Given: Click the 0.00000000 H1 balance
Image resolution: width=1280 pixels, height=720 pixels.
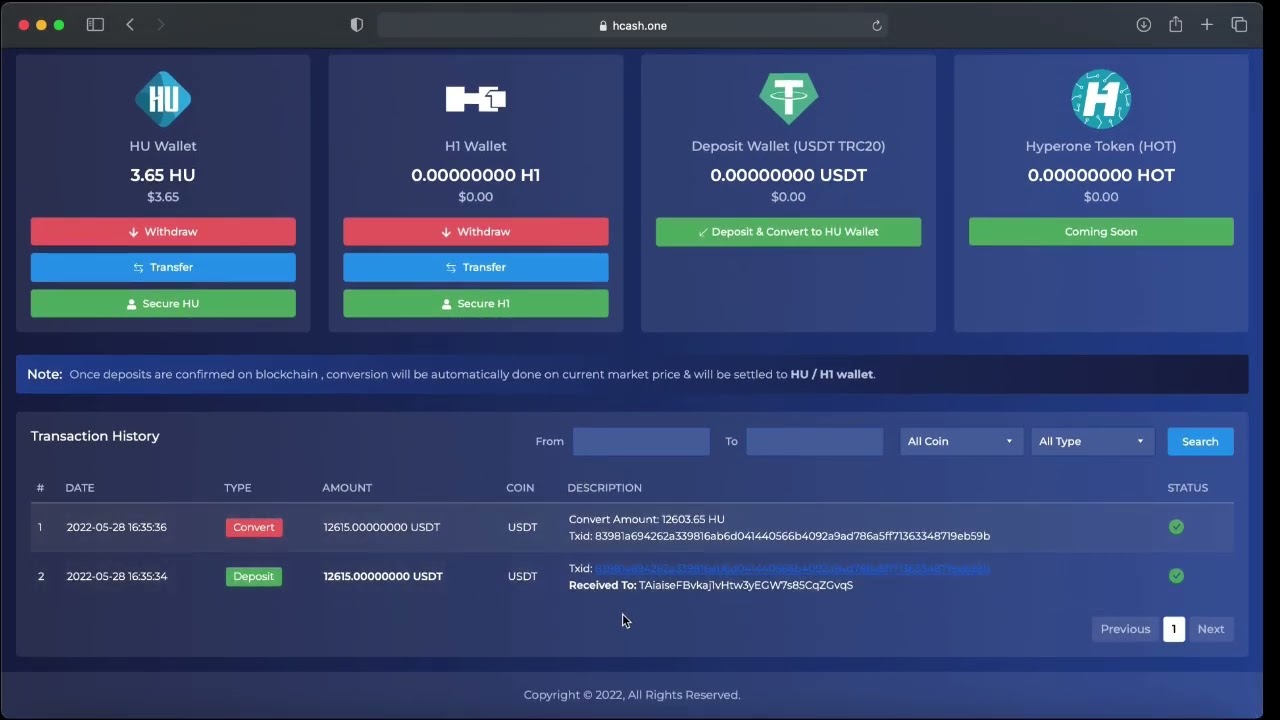Looking at the screenshot, I should (x=476, y=175).
